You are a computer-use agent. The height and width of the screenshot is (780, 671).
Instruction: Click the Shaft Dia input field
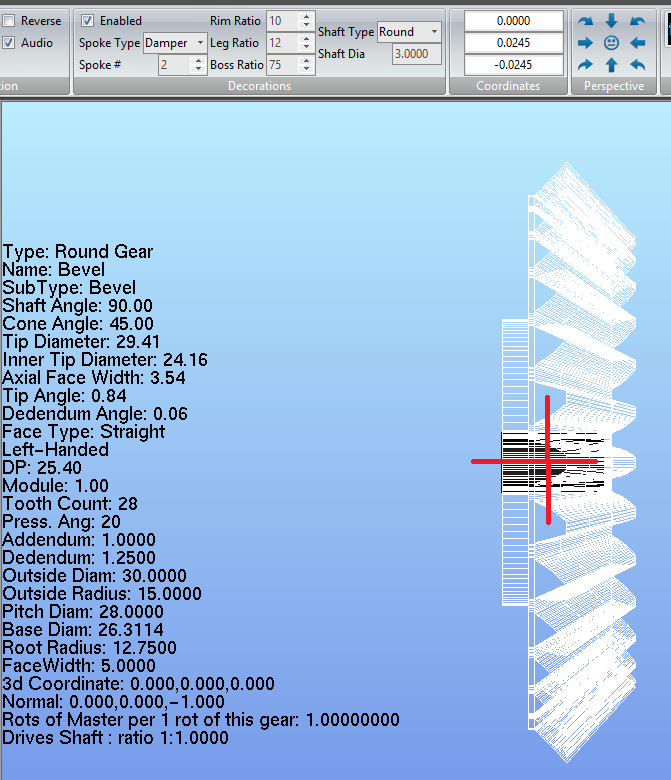coord(417,54)
